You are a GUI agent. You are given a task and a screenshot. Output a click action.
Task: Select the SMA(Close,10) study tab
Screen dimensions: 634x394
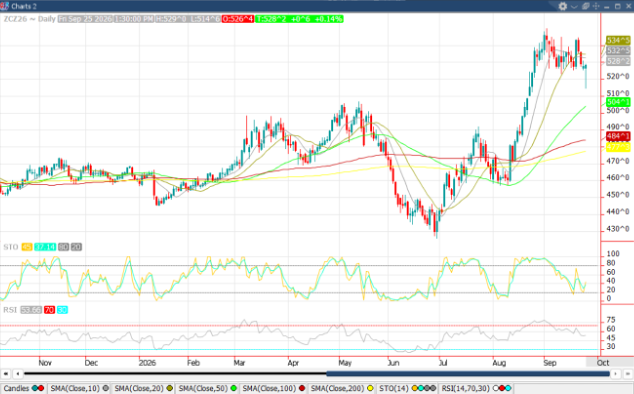[79, 388]
